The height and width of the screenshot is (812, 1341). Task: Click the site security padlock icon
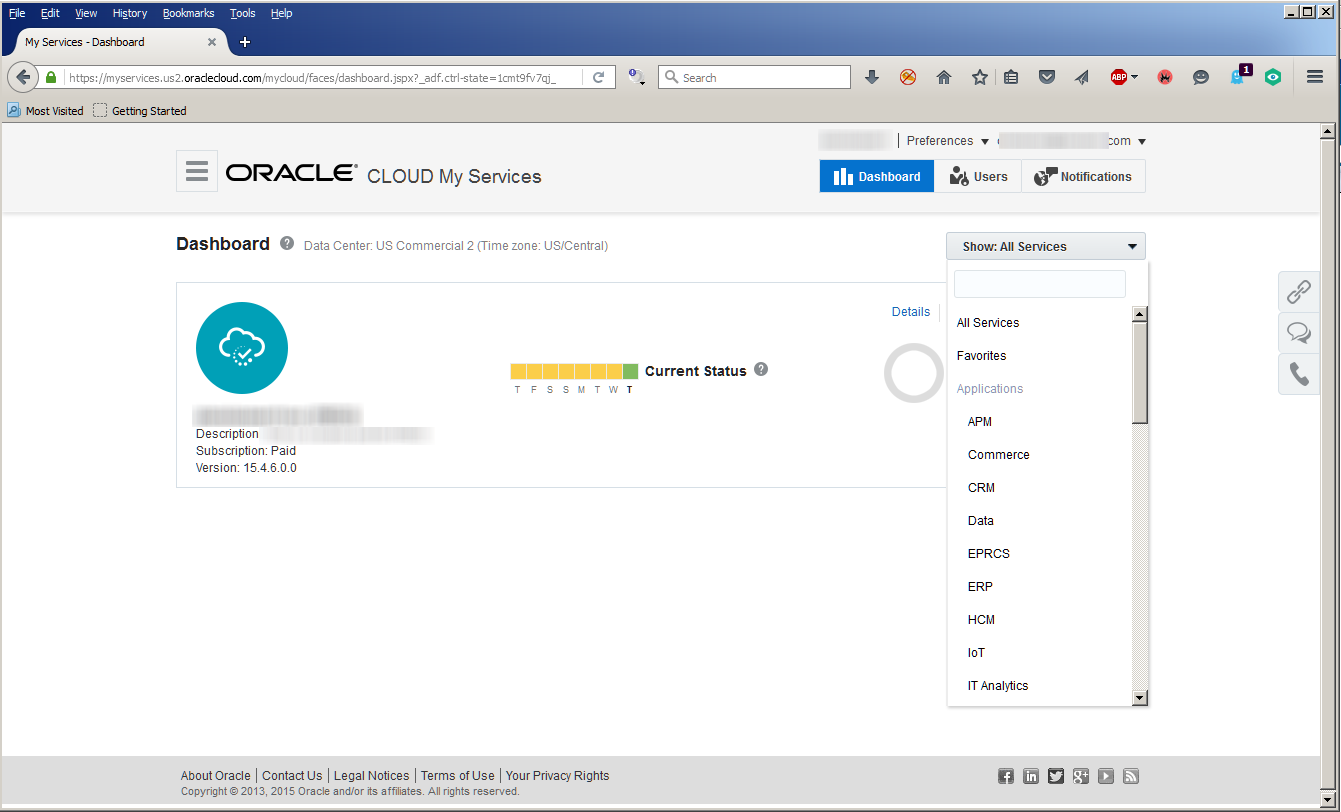tap(51, 77)
